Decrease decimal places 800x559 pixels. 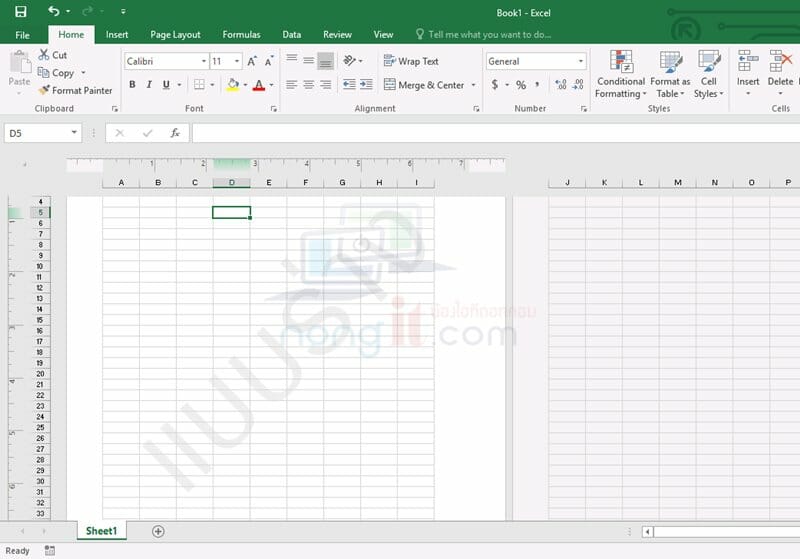point(578,85)
